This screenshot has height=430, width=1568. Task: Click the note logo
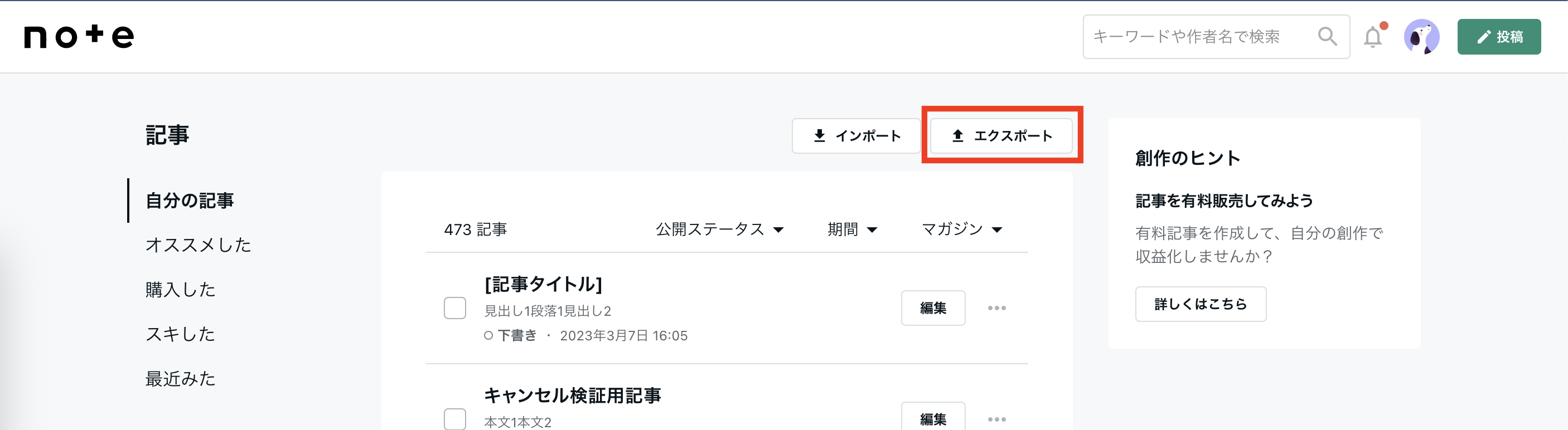(x=79, y=37)
